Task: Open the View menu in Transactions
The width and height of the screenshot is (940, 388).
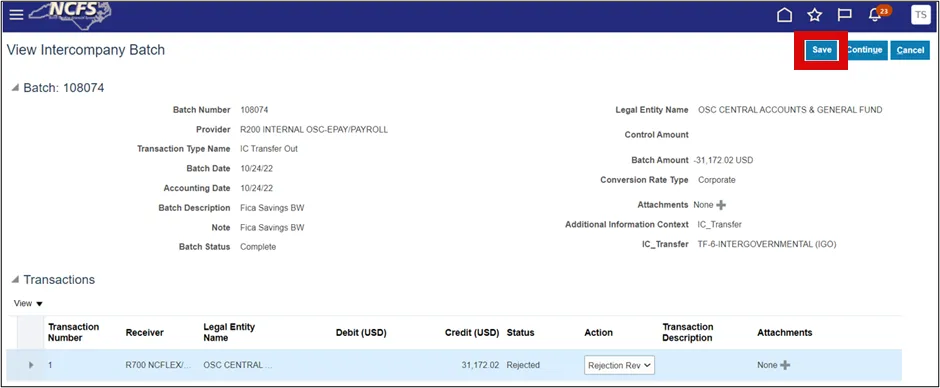Action: [28, 303]
